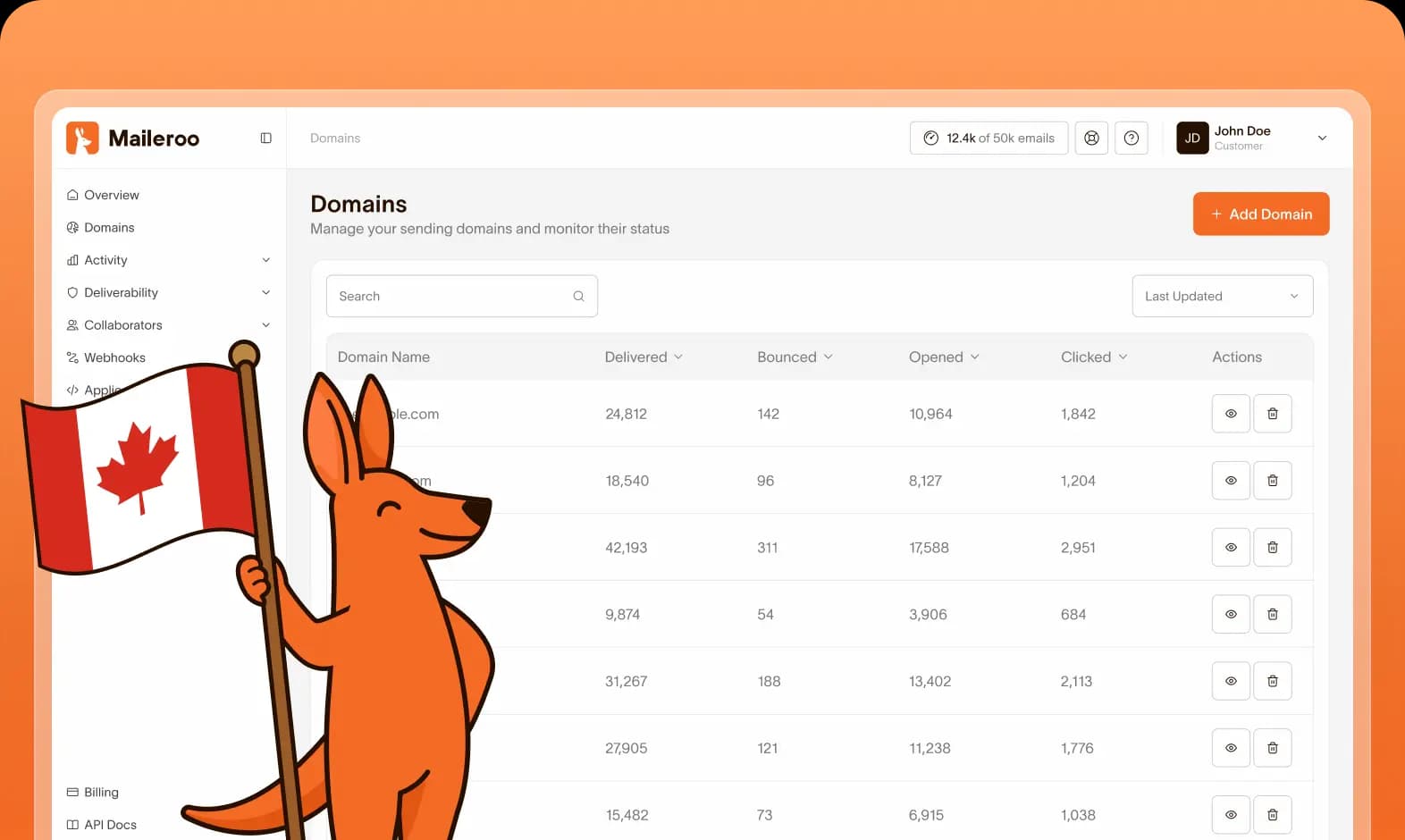Click the 684 clicked value

point(1073,615)
